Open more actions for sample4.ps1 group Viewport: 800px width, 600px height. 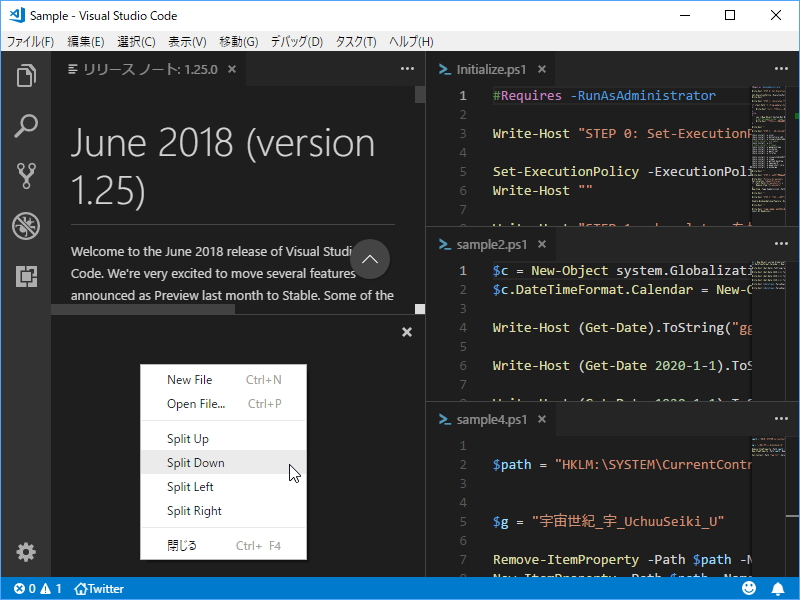(x=781, y=419)
